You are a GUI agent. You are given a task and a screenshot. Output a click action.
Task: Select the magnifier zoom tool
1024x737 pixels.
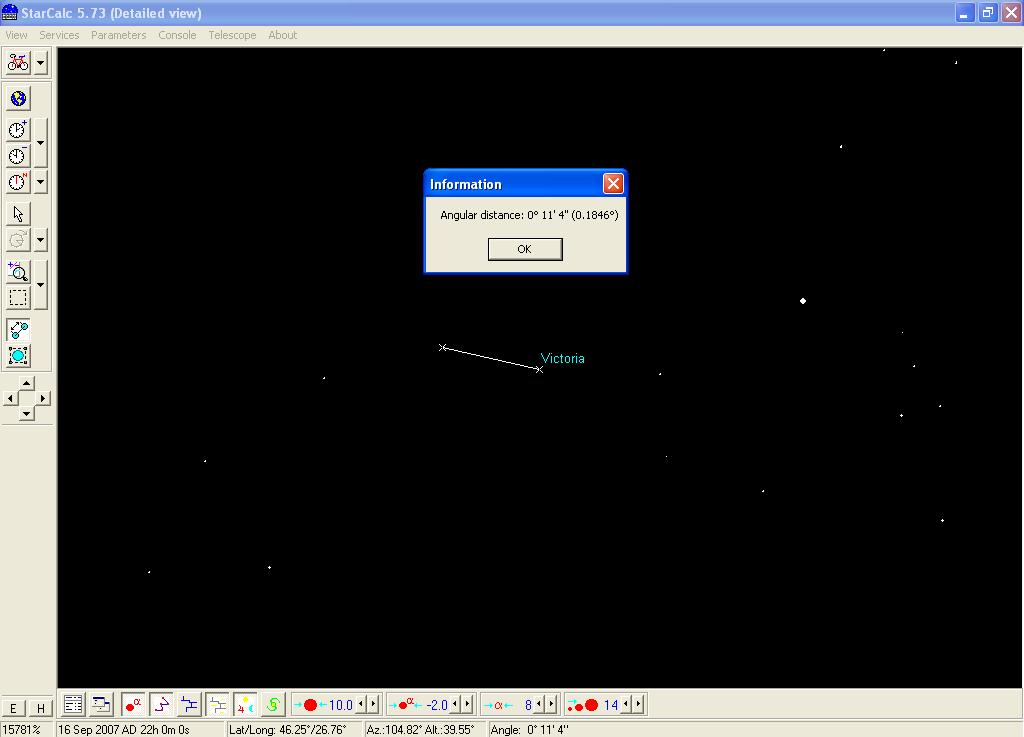click(18, 272)
